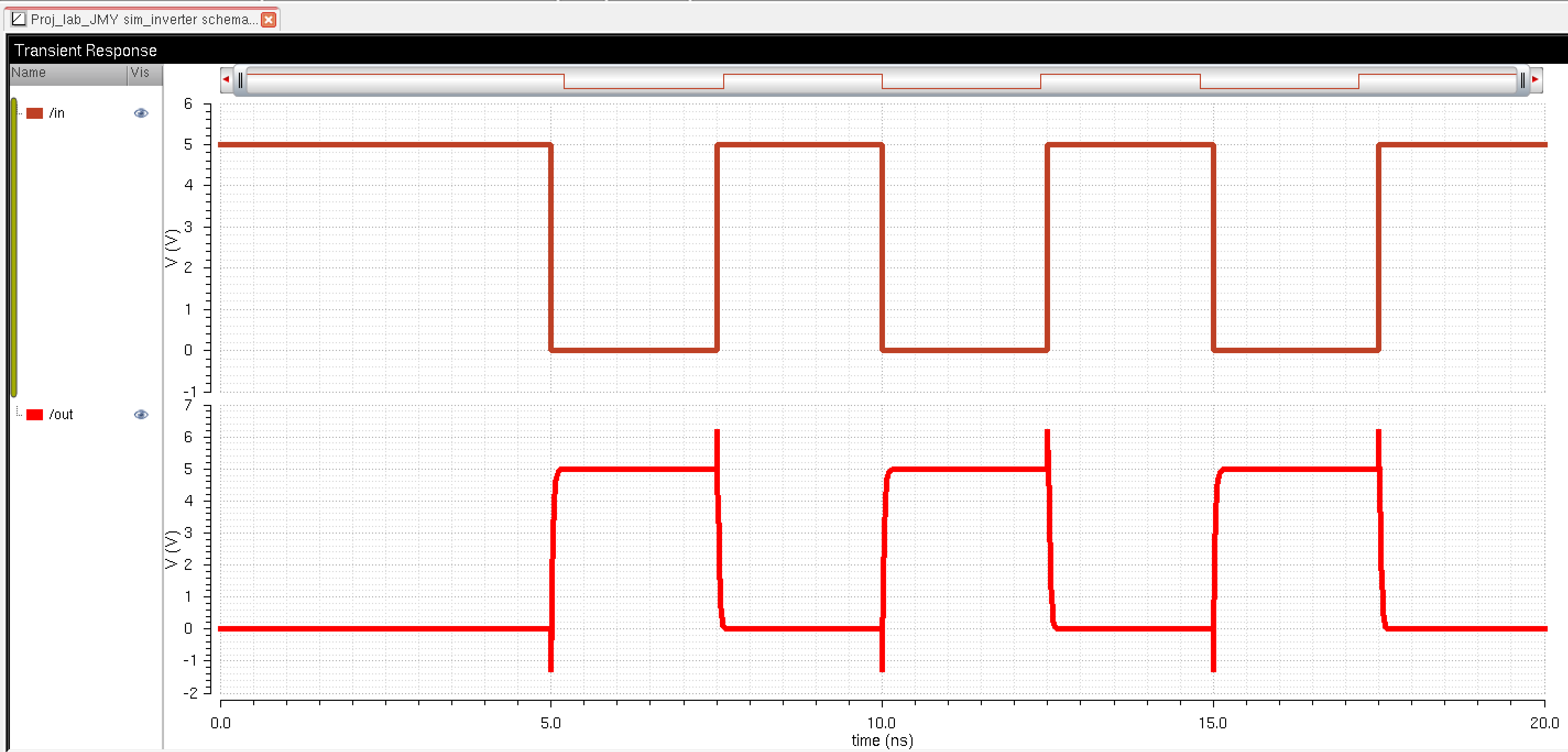Click the right zoom handle on overview slider
The height and width of the screenshot is (752, 1568).
point(1522,80)
